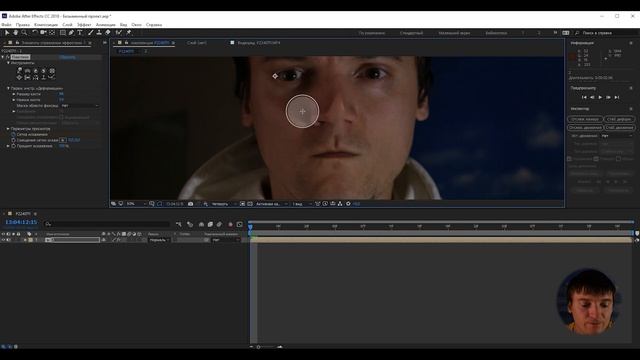Hide the layer with its eye icon
The height and width of the screenshot is (360, 640).
pos(3,240)
